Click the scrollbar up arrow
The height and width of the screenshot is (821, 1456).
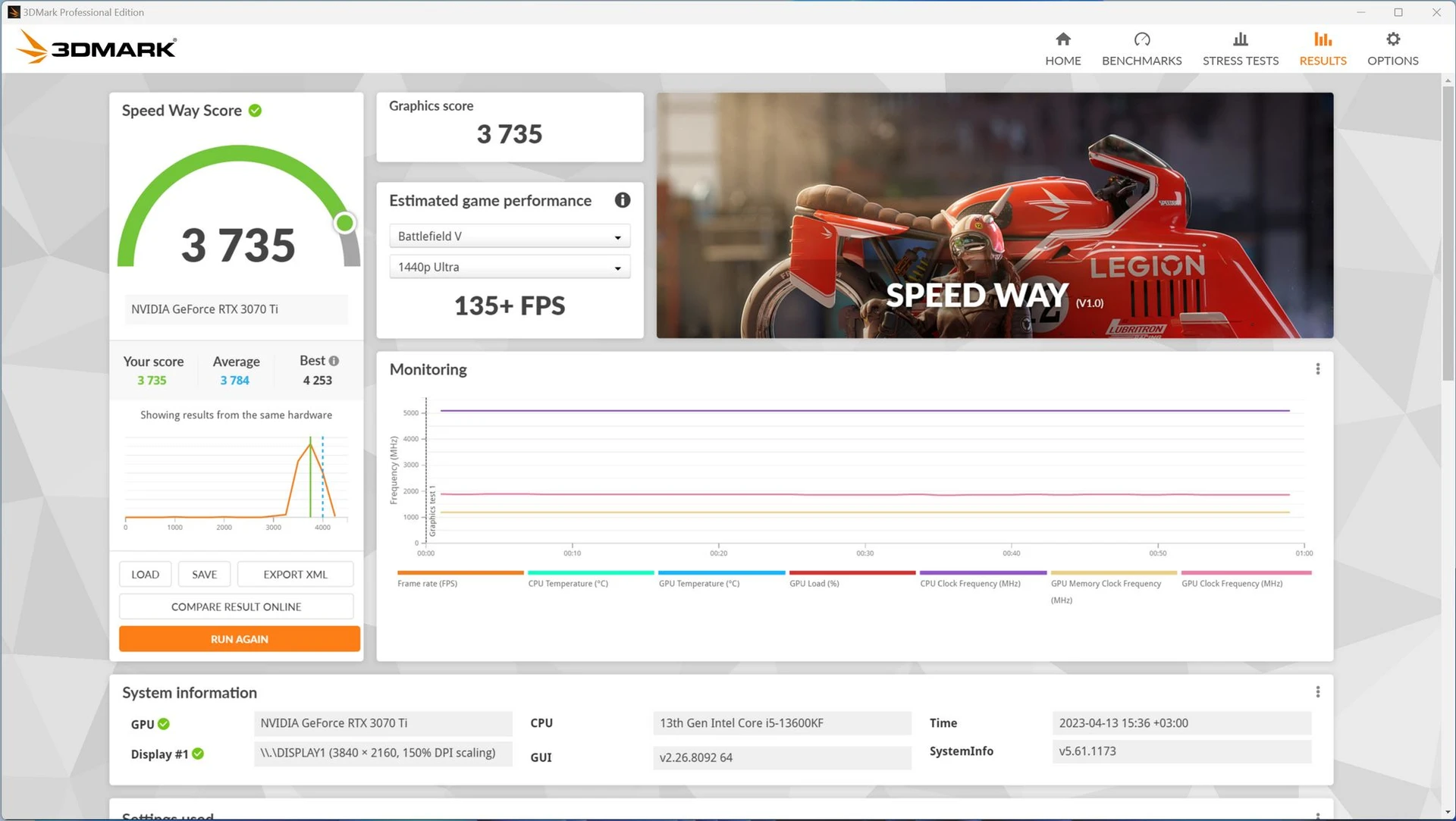tap(1448, 80)
